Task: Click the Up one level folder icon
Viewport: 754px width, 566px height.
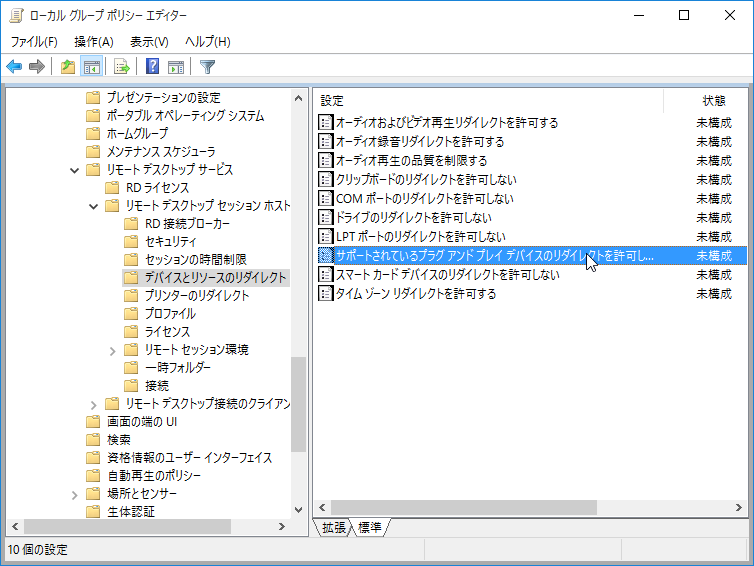Action: (x=68, y=66)
